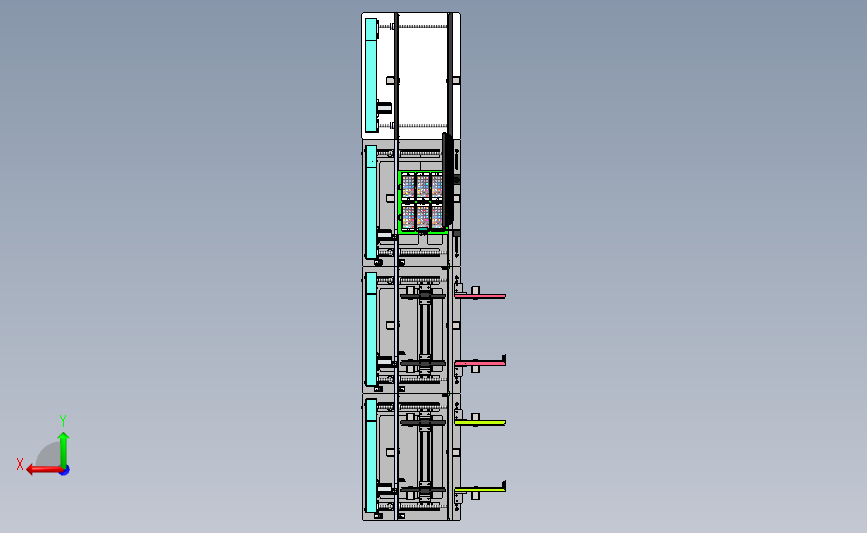Select the cyan panel in the white top module

click(x=371, y=75)
